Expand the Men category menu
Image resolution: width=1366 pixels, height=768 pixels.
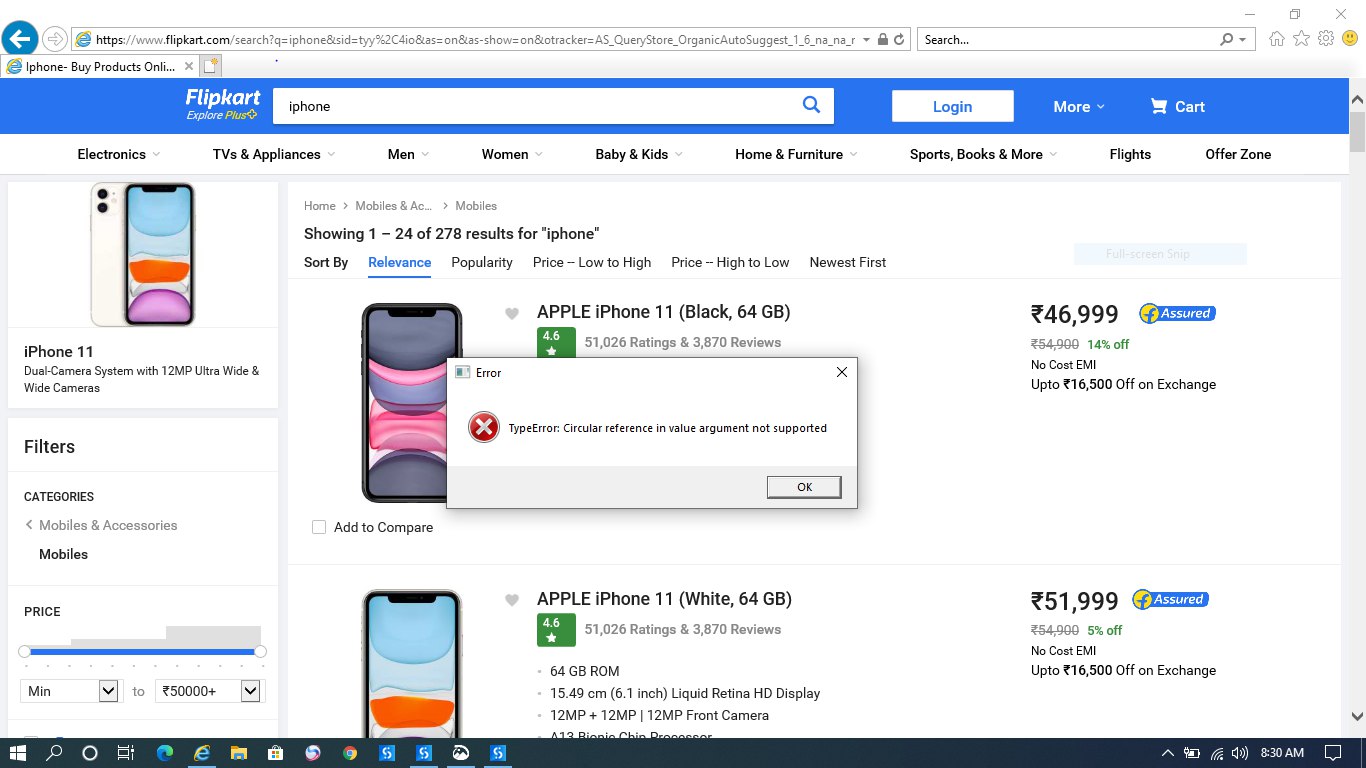408,154
